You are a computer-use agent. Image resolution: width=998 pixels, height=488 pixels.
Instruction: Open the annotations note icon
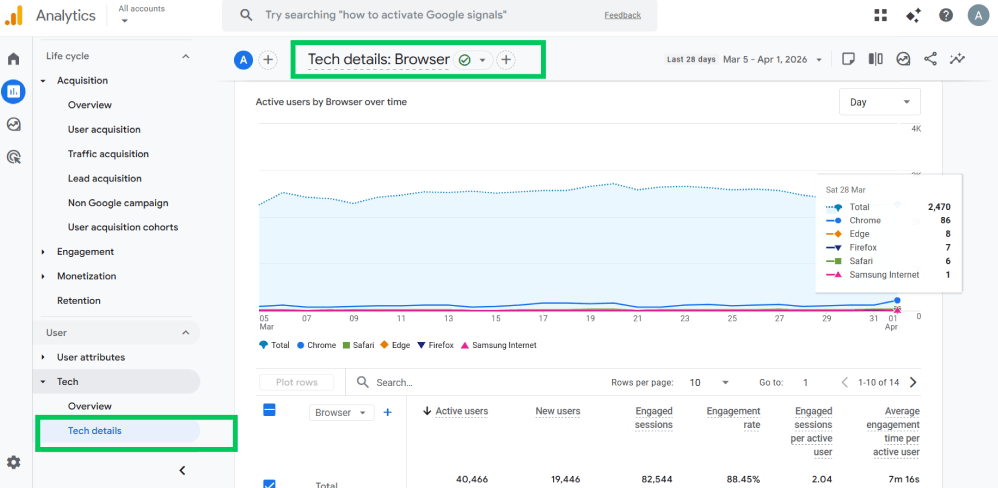(848, 59)
